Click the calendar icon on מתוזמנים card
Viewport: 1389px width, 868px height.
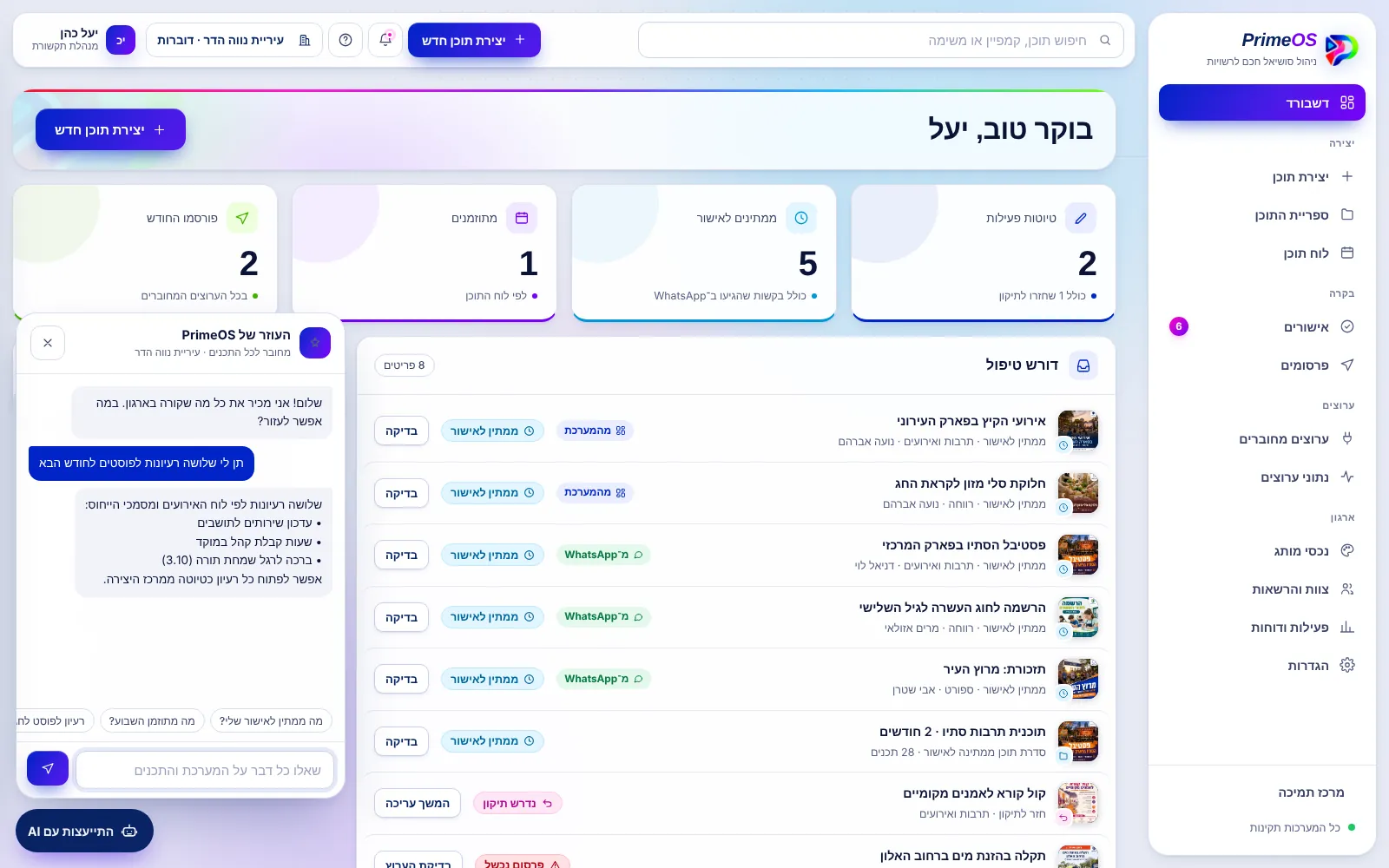pyautogui.click(x=522, y=219)
